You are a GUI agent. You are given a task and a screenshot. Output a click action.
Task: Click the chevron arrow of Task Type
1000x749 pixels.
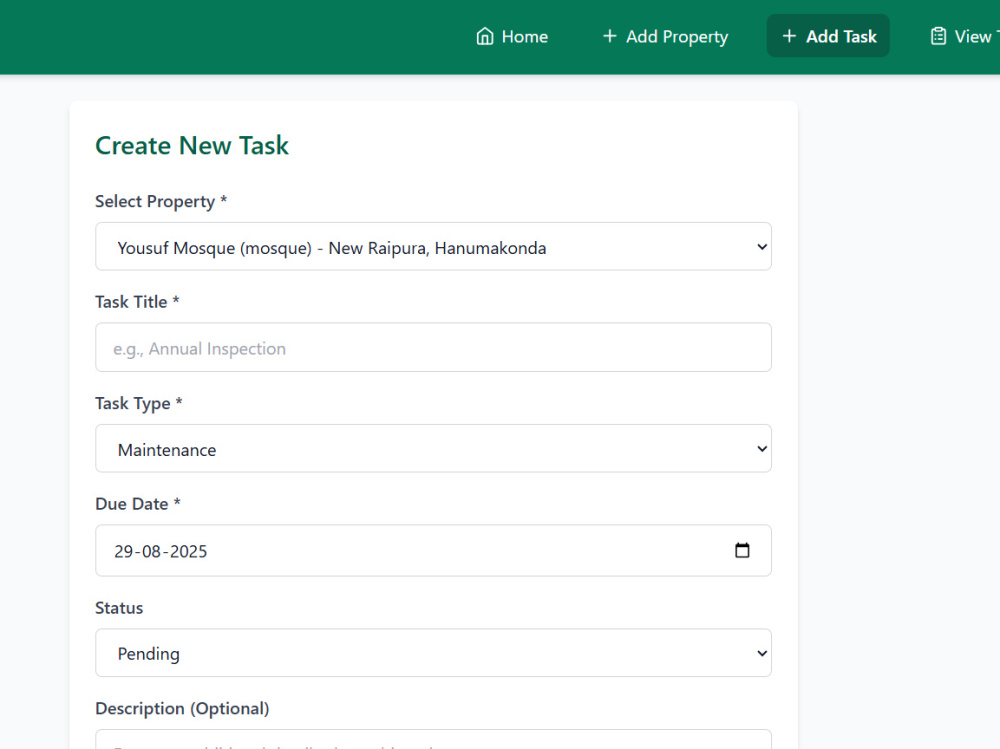click(x=761, y=449)
